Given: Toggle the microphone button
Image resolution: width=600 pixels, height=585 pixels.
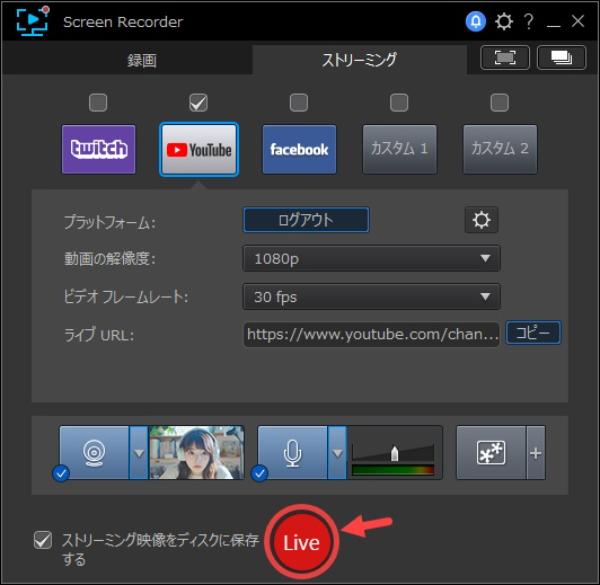Looking at the screenshot, I should (x=293, y=453).
